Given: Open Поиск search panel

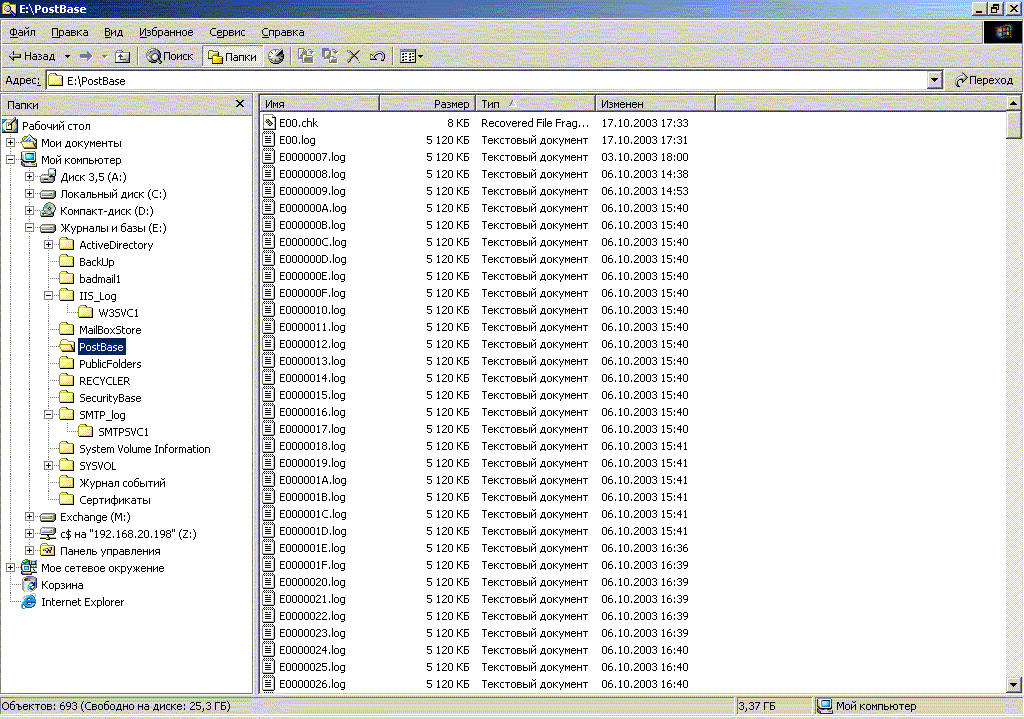Looking at the screenshot, I should pyautogui.click(x=170, y=56).
